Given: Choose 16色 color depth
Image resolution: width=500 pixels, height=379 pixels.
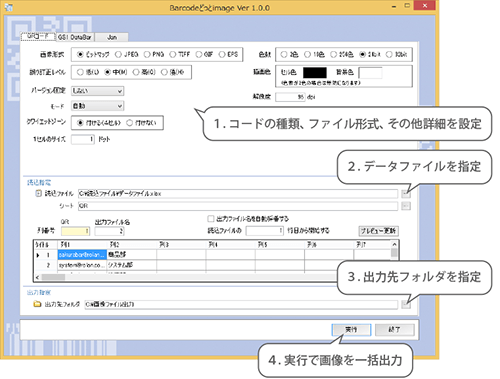Looking at the screenshot, I should (x=314, y=54).
